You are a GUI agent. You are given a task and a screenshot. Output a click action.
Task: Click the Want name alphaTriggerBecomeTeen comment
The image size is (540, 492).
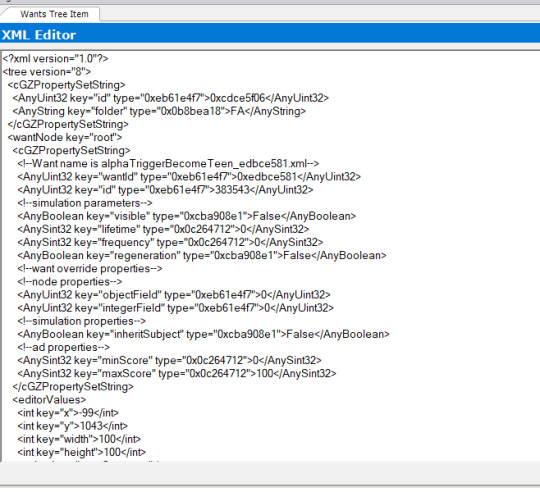tap(168, 164)
